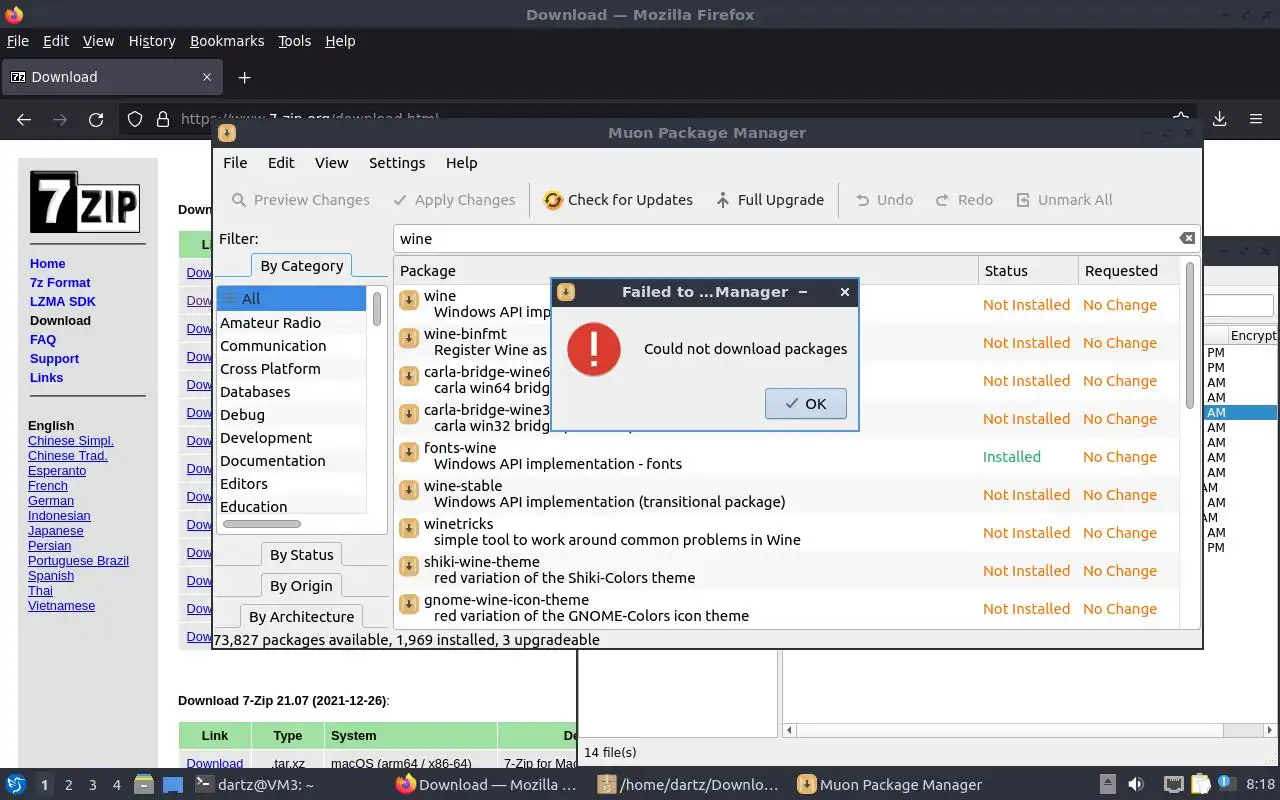Click the French language link
Image resolution: width=1280 pixels, height=800 pixels.
coord(48,486)
